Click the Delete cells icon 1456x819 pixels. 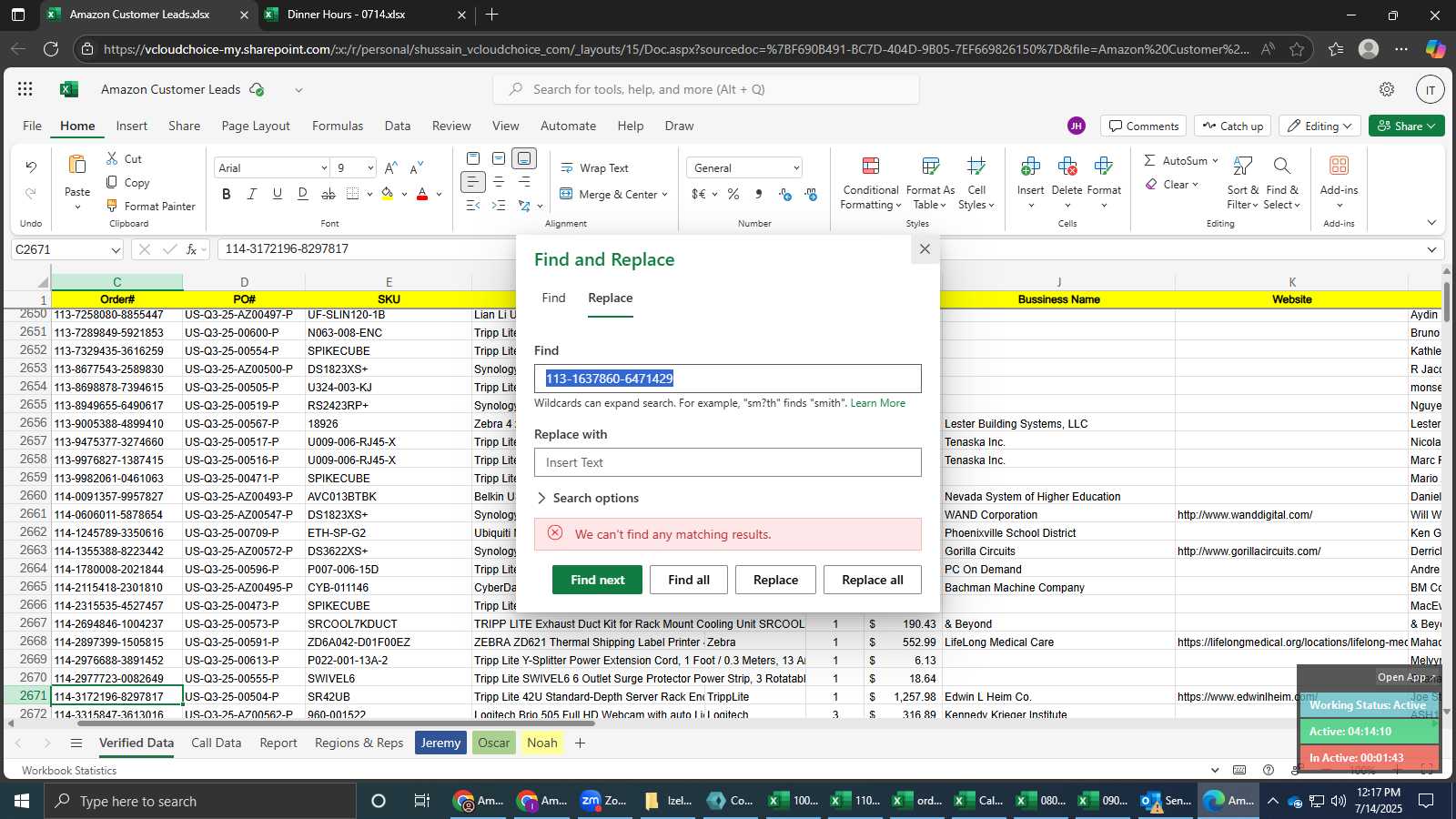1067,166
